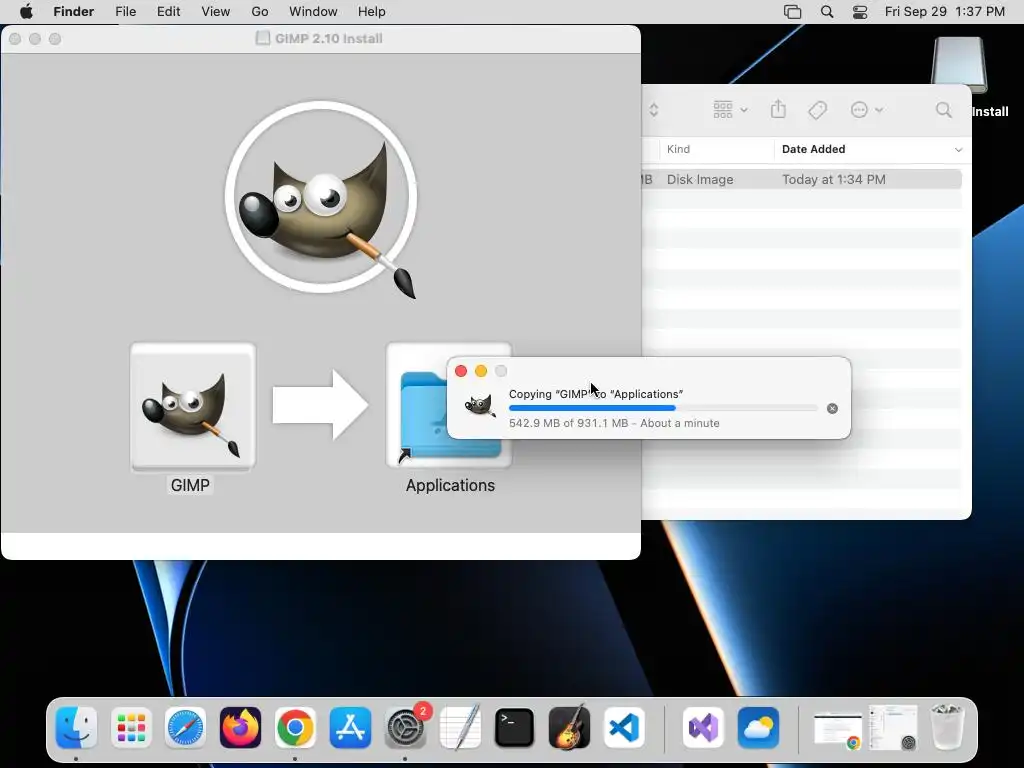
Task: Close the copy progress dialog
Action: tap(461, 371)
